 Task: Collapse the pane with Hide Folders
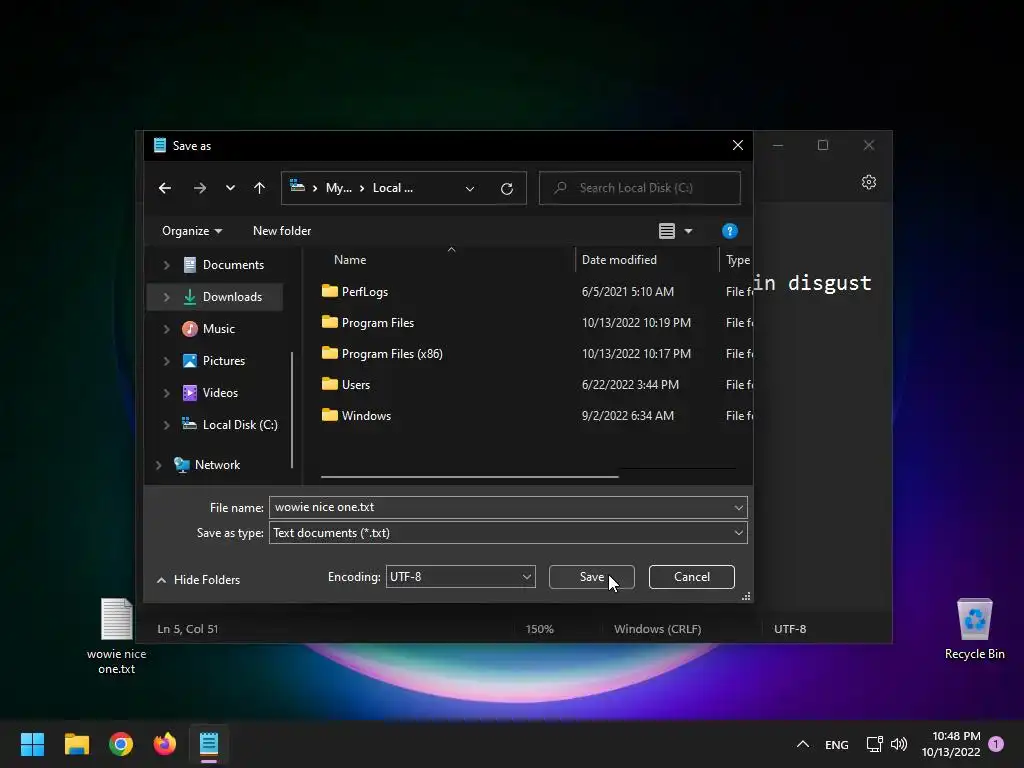coord(199,580)
